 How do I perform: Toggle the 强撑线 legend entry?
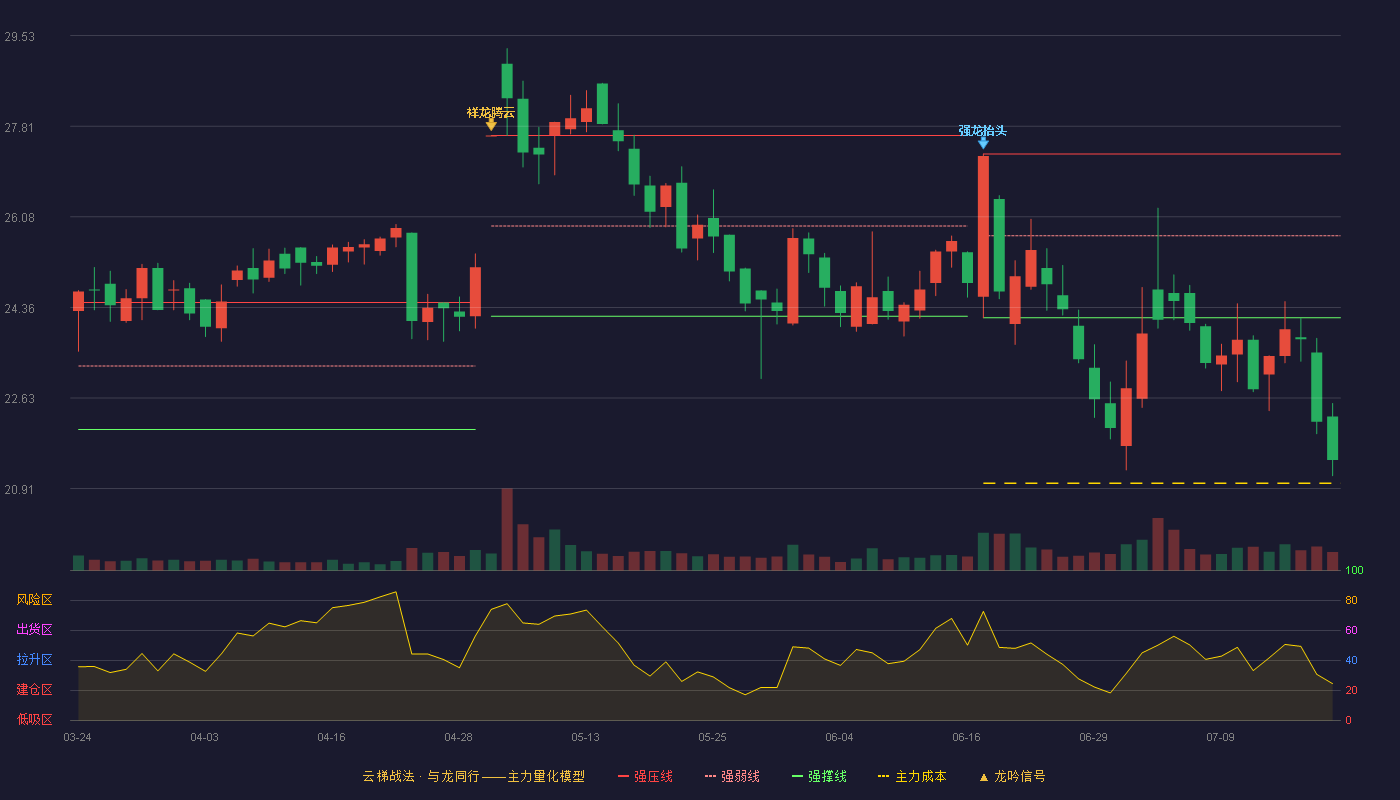click(x=819, y=776)
